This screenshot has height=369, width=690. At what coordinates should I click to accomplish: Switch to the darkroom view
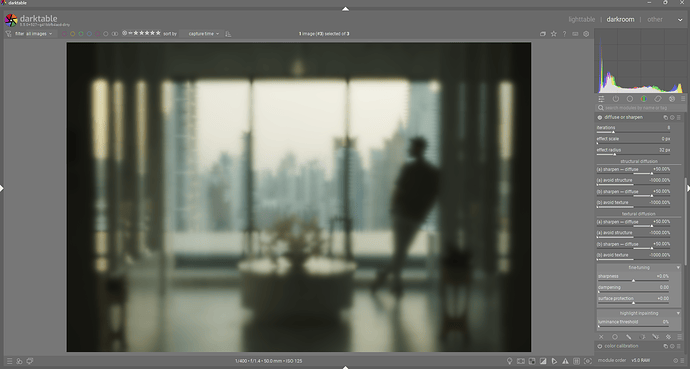(x=620, y=19)
